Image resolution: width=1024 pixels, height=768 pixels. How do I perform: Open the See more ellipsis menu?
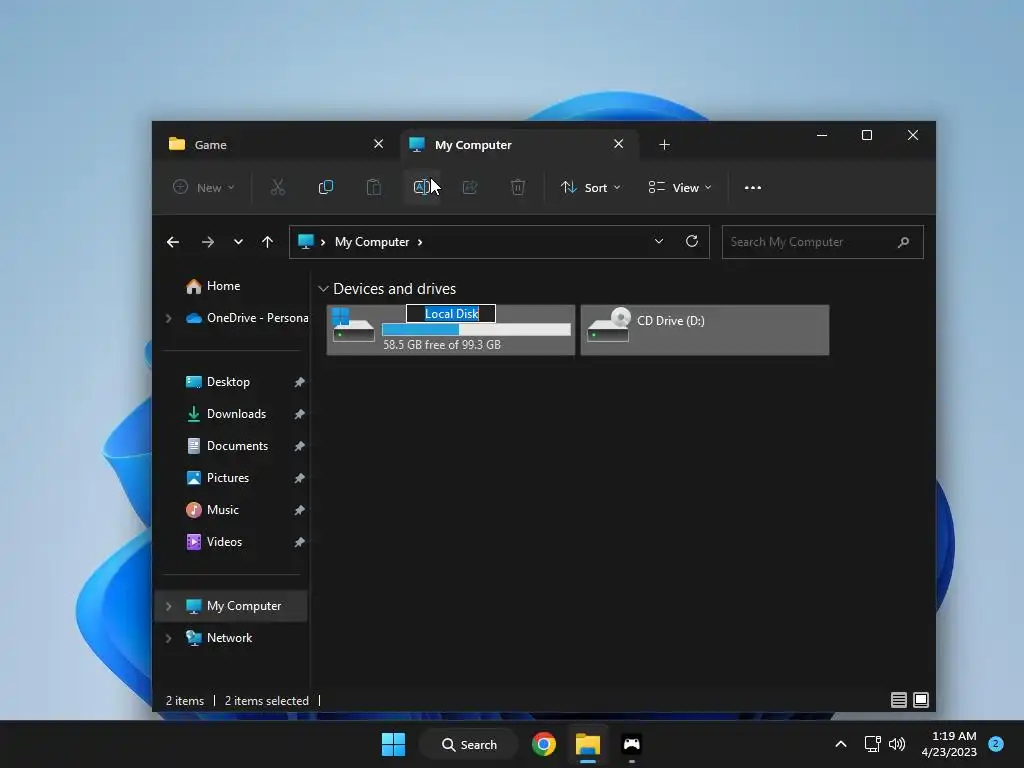pos(753,187)
